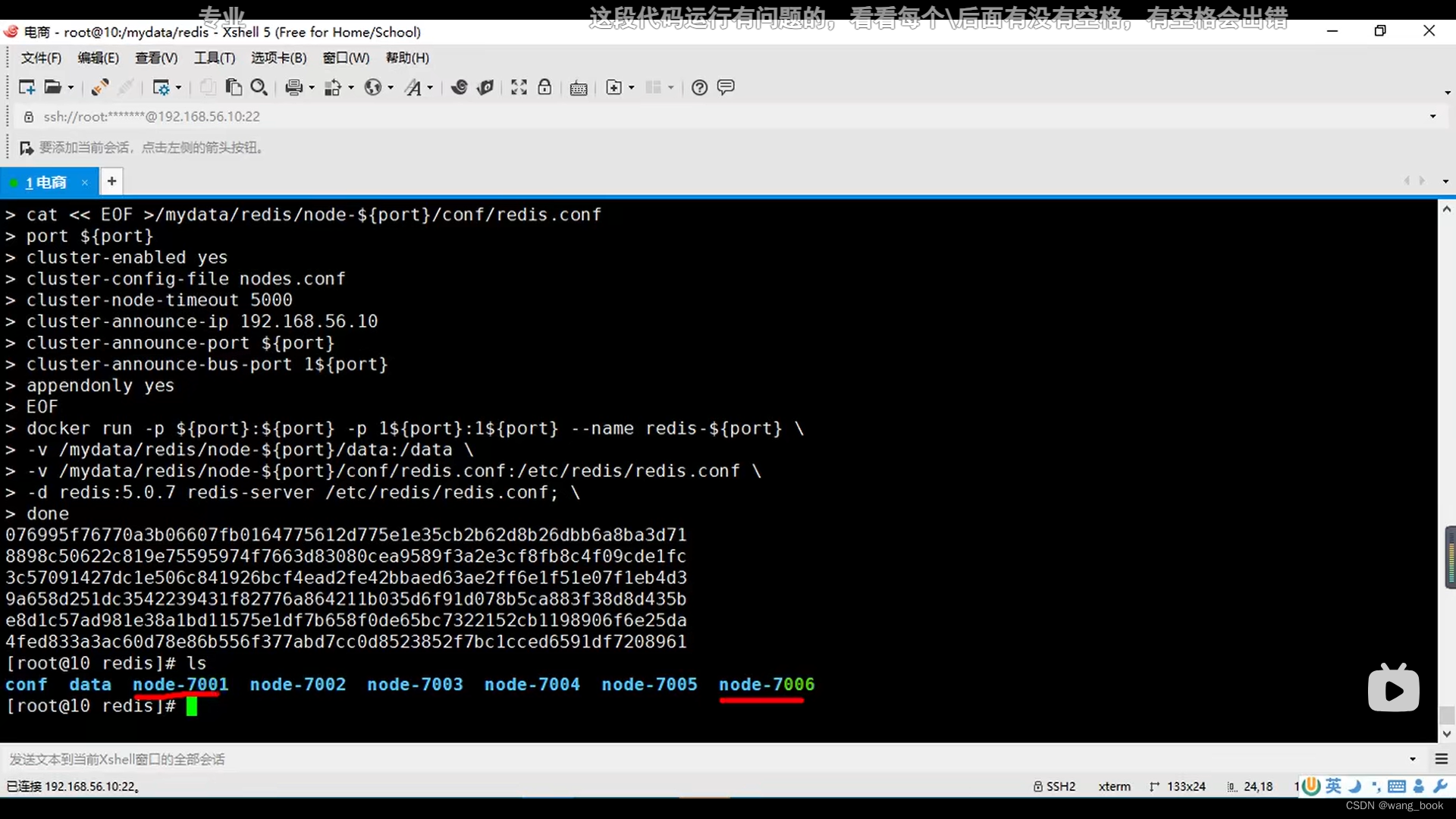Click the lock screen padlock icon

544,88
